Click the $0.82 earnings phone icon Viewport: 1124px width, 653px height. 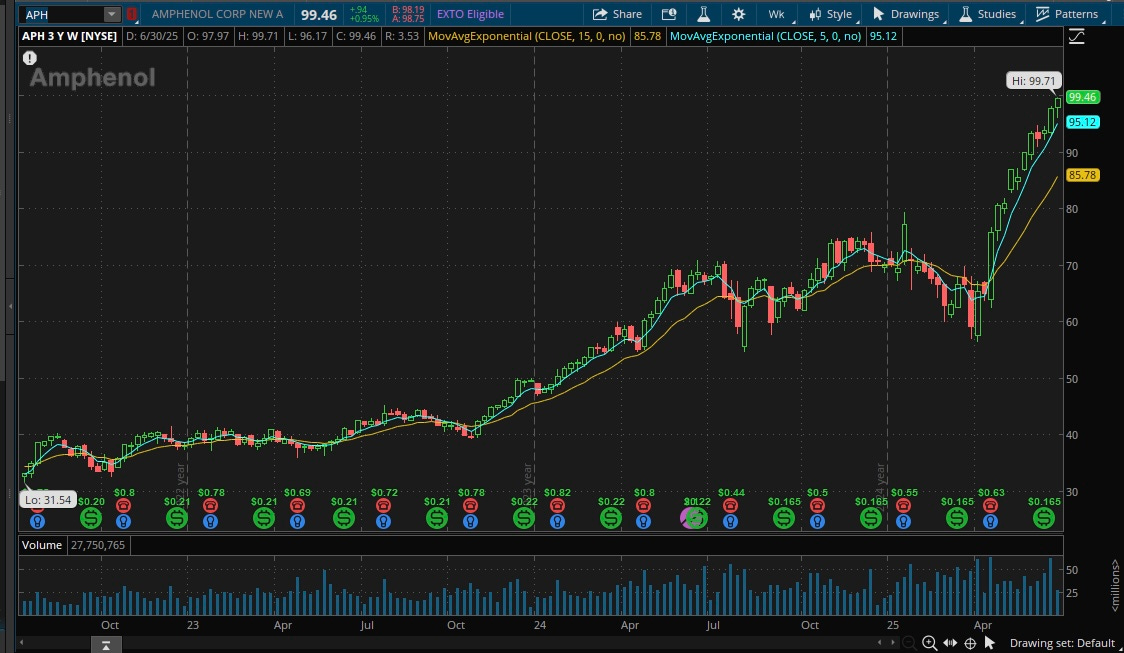pos(557,506)
